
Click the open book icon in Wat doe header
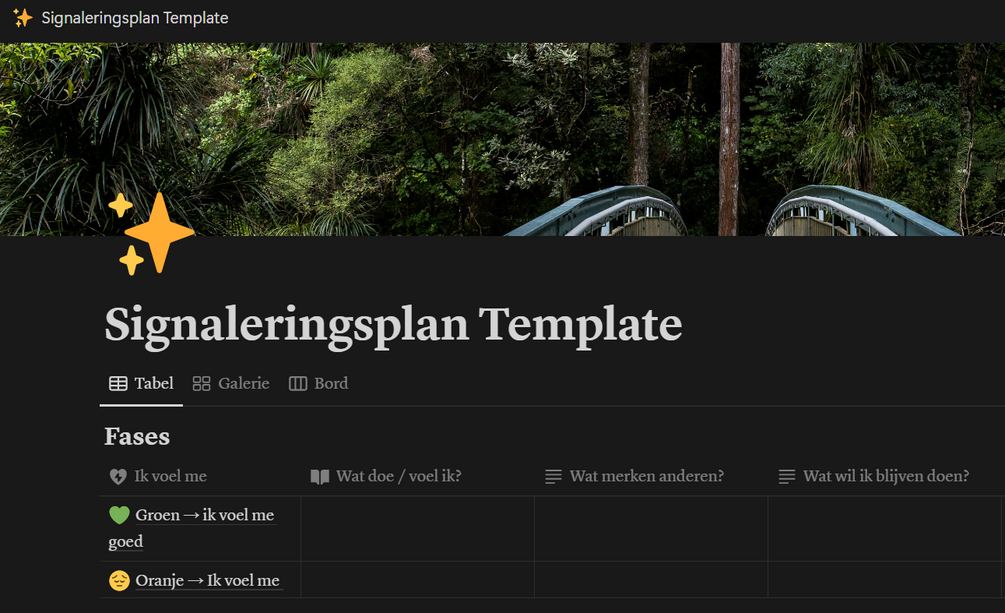320,476
